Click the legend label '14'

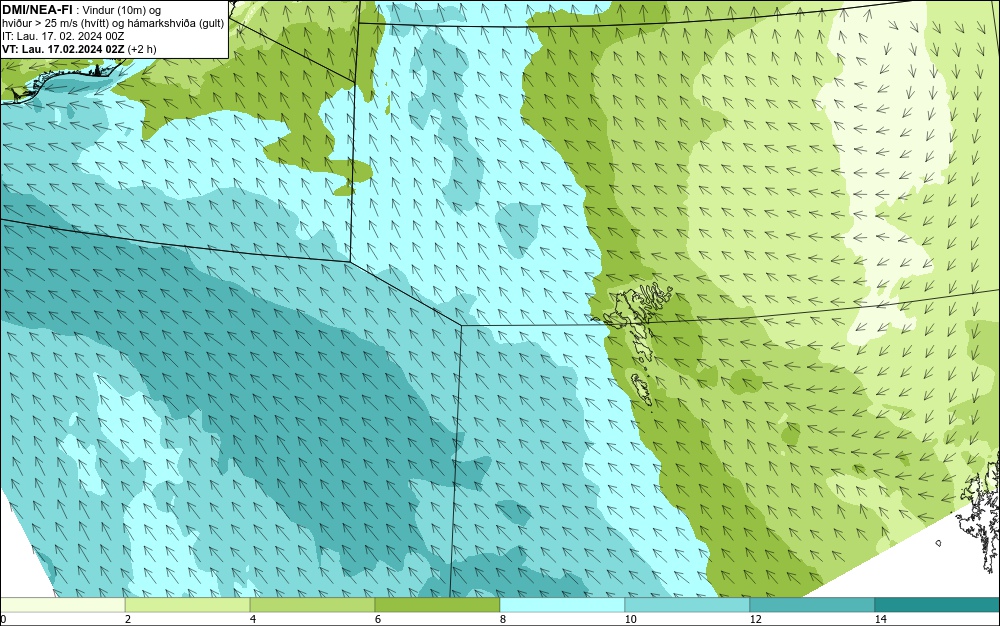[x=880, y=619]
